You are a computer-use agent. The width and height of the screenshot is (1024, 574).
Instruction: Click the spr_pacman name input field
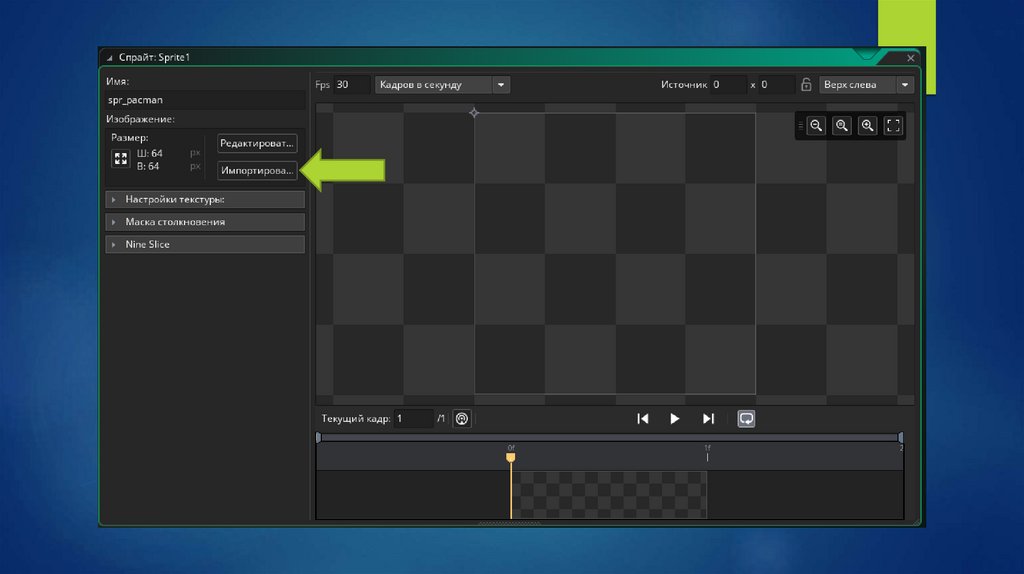[205, 101]
